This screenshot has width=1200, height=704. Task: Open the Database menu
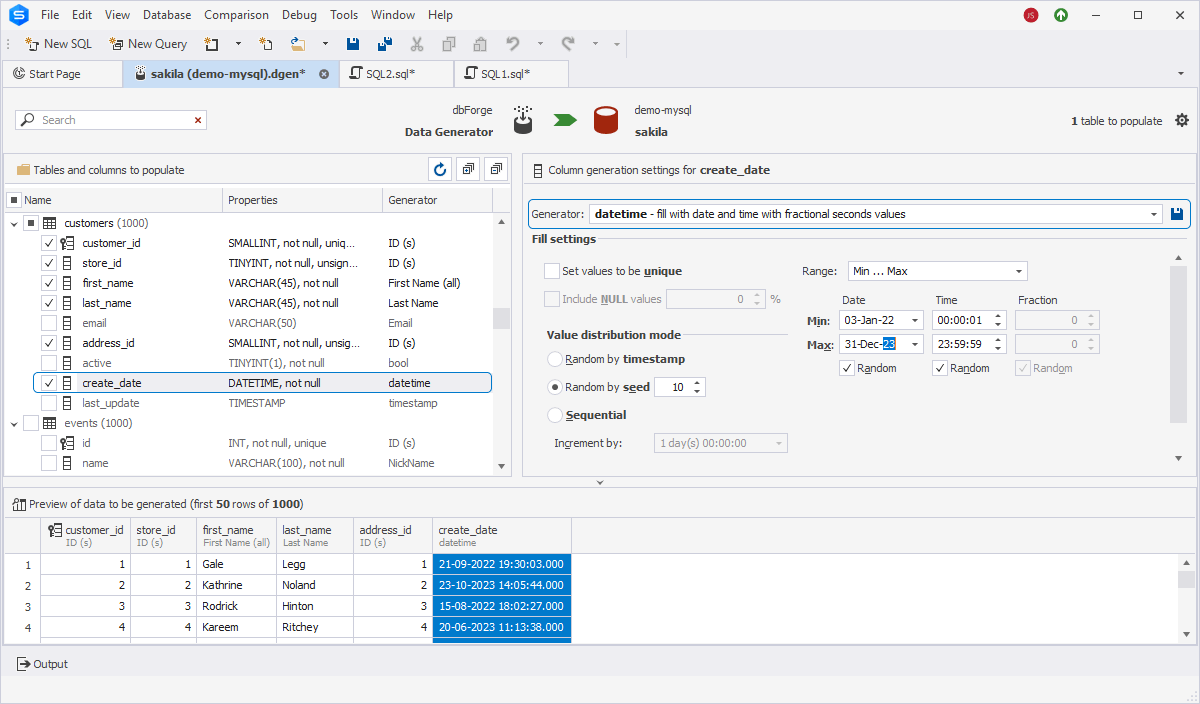(166, 14)
